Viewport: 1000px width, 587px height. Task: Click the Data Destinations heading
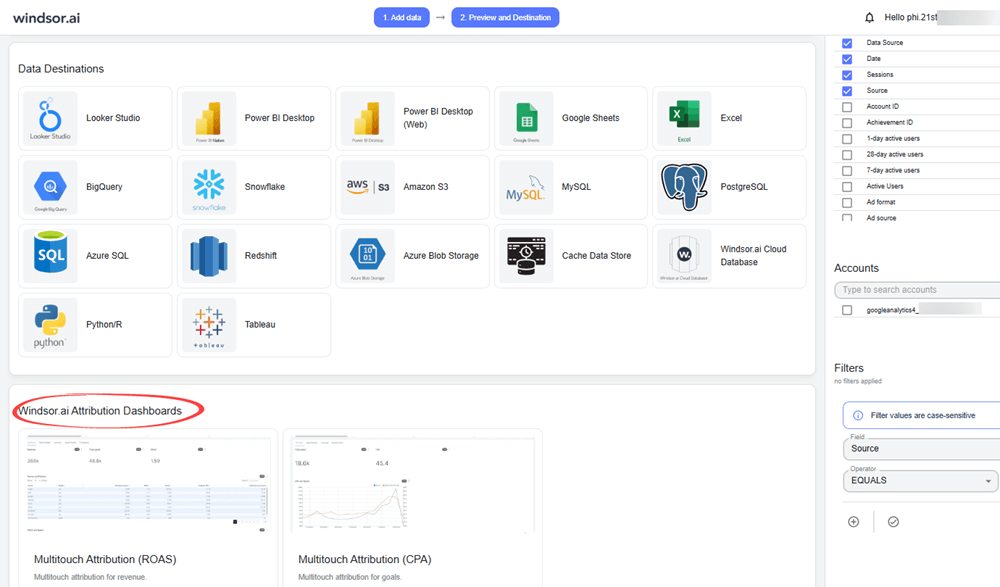pos(61,69)
